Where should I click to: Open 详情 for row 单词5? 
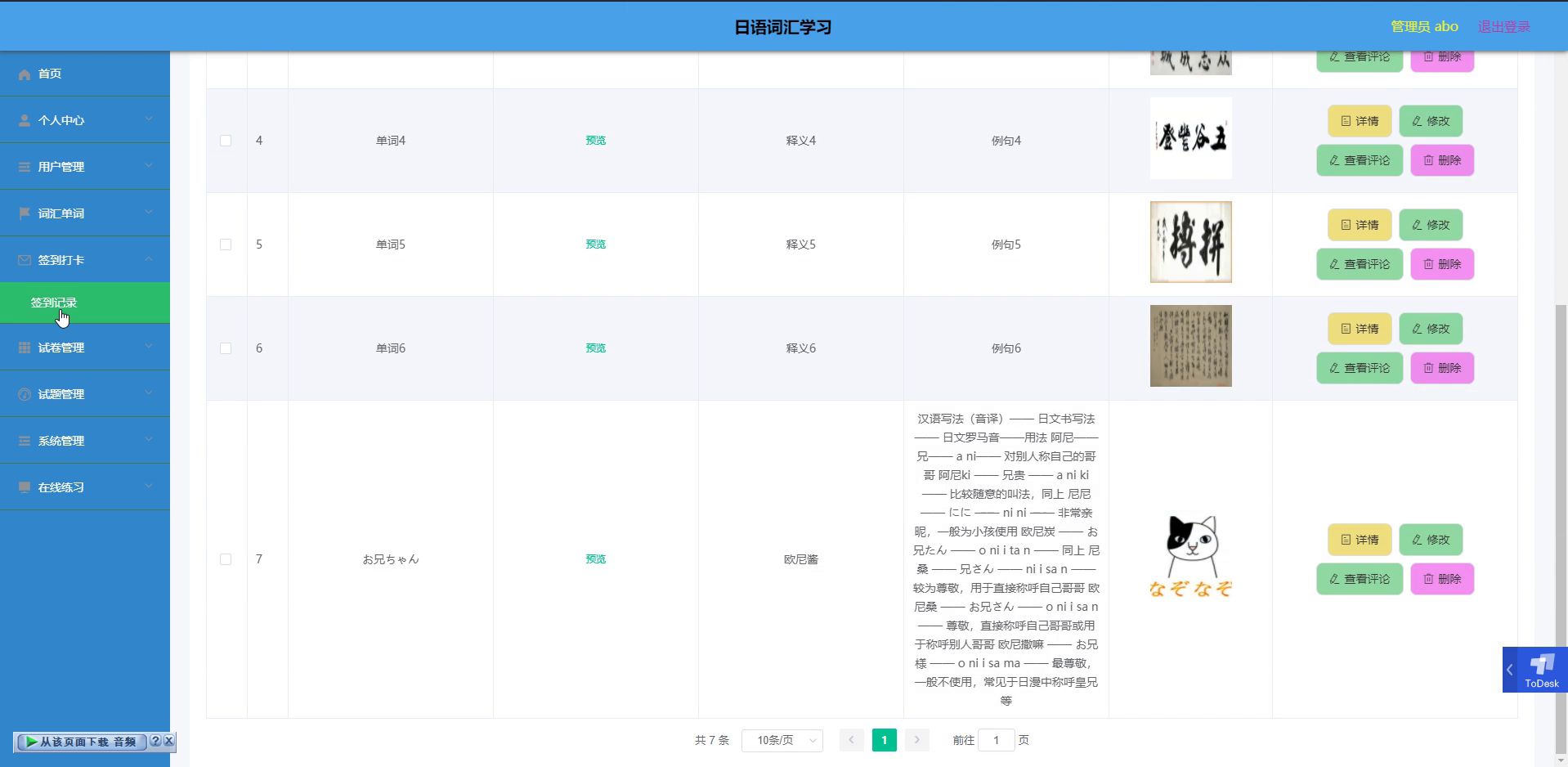pyautogui.click(x=1360, y=225)
